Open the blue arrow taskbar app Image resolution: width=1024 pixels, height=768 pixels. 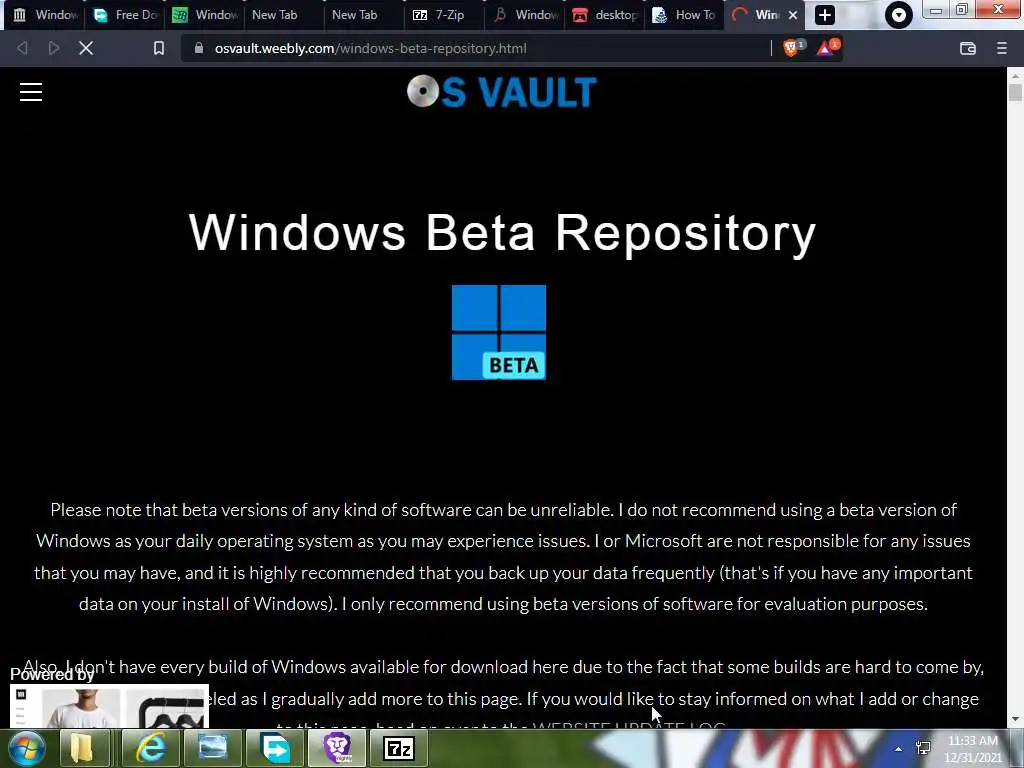pos(276,748)
